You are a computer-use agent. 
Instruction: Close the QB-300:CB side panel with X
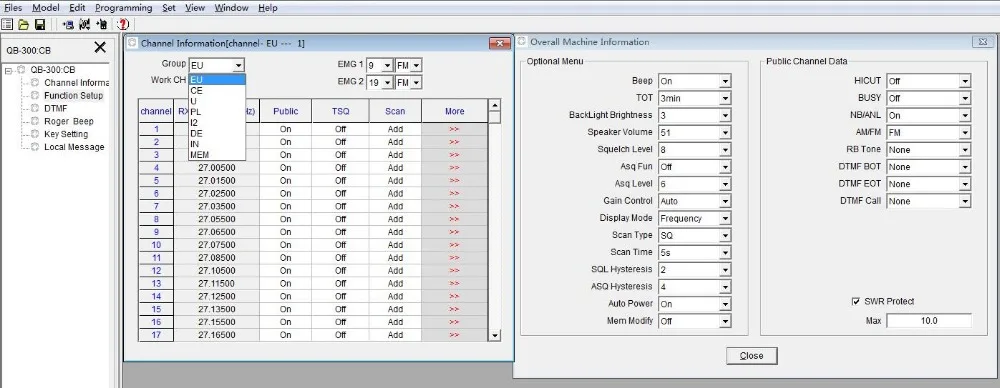(x=100, y=47)
